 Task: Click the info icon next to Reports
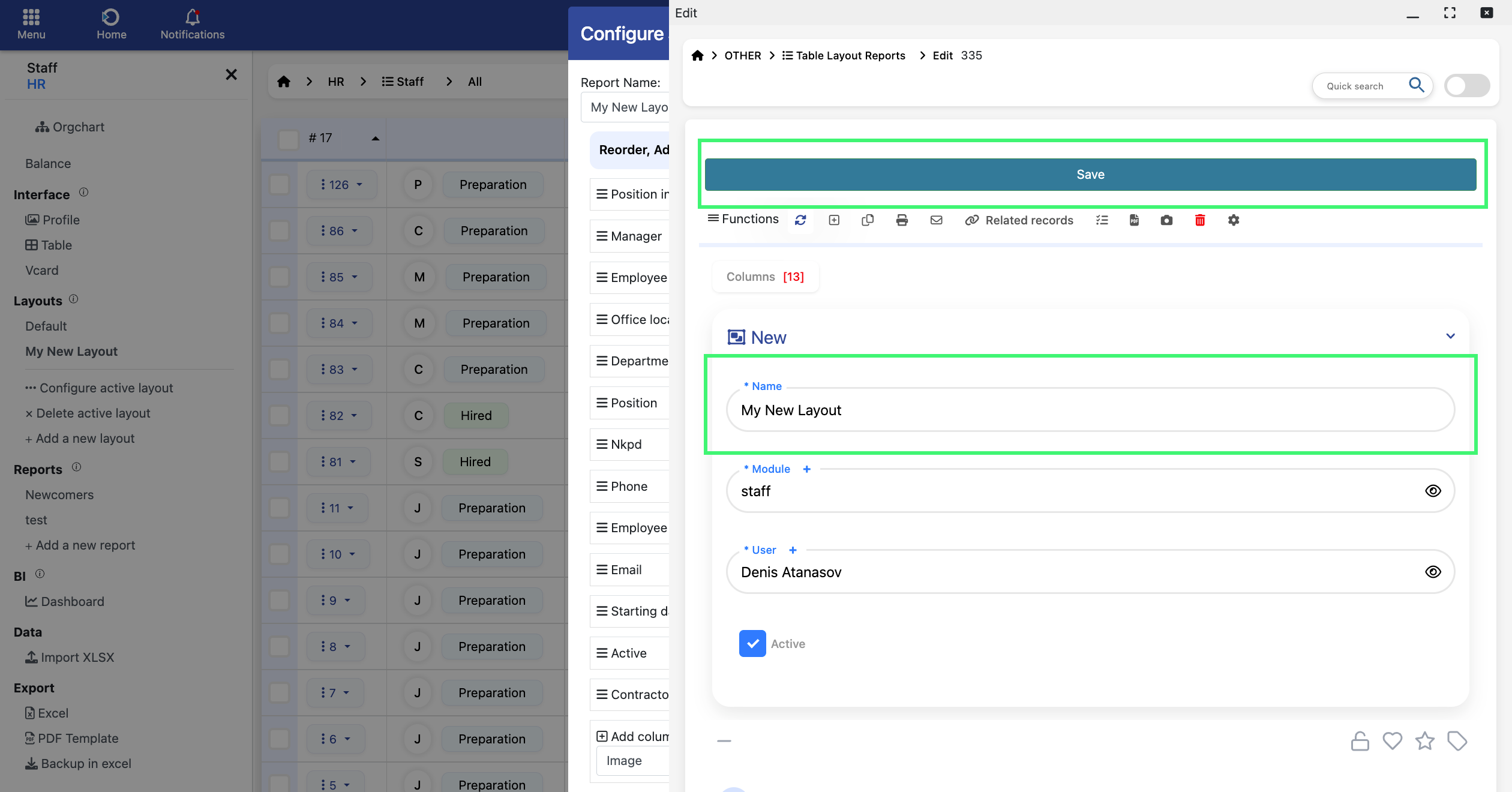[x=76, y=467]
